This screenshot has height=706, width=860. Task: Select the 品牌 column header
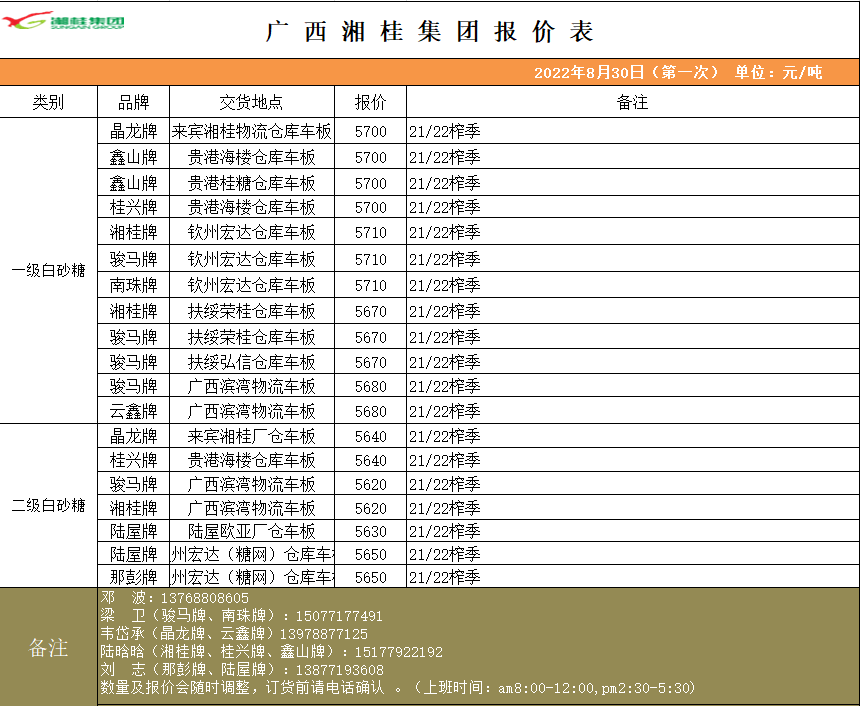[x=133, y=102]
